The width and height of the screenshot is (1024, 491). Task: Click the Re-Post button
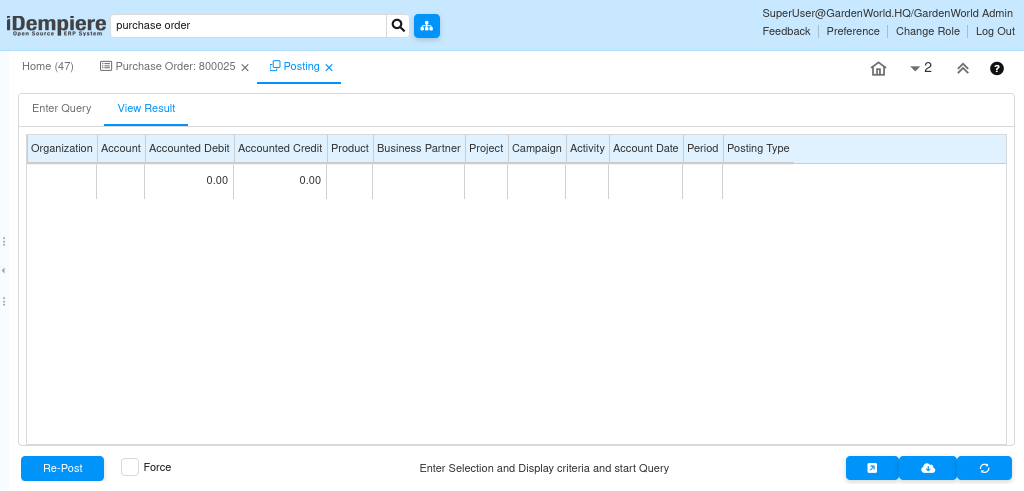[x=62, y=468]
